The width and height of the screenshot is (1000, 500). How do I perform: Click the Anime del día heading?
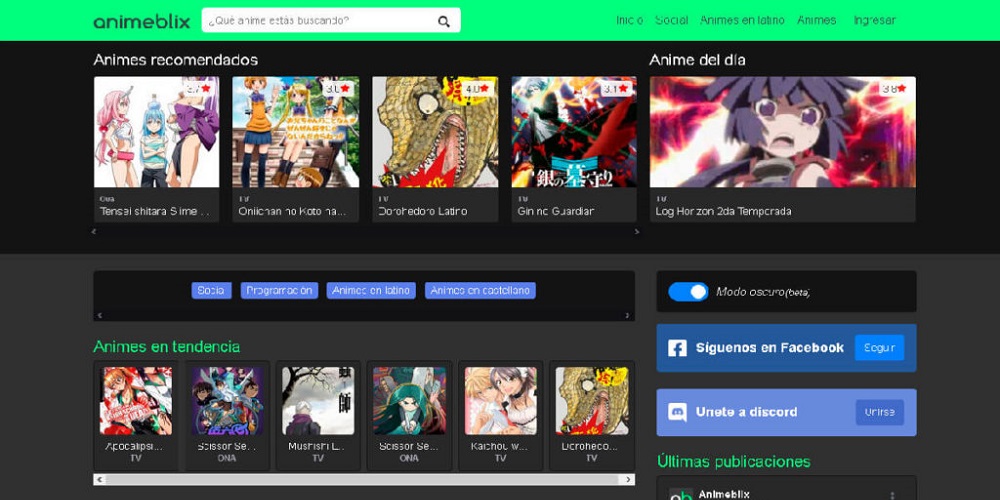[x=697, y=60]
